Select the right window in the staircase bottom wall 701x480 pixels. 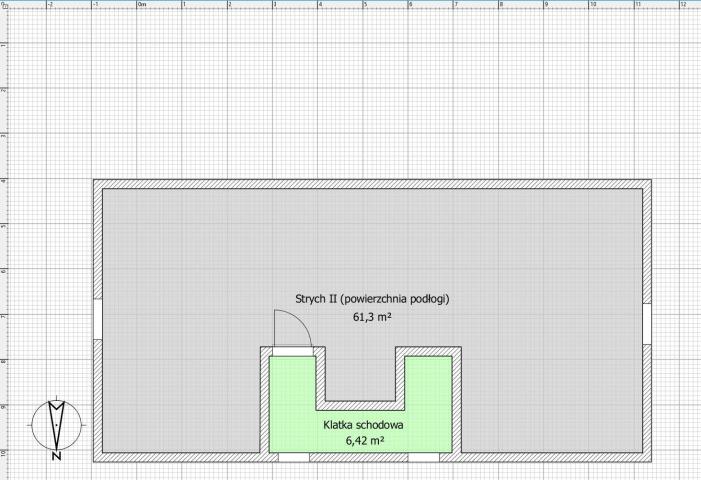tap(423, 457)
